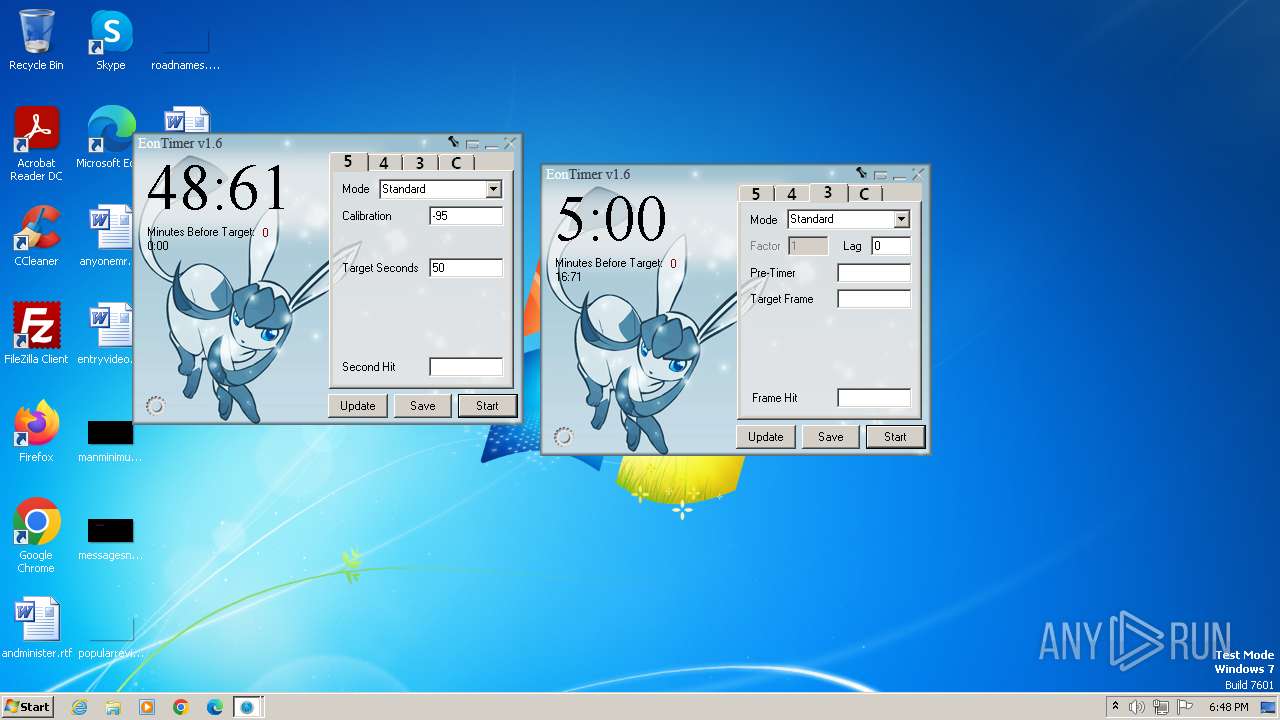
Task: Click the settings gear in right EonTimer
Action: (563, 436)
